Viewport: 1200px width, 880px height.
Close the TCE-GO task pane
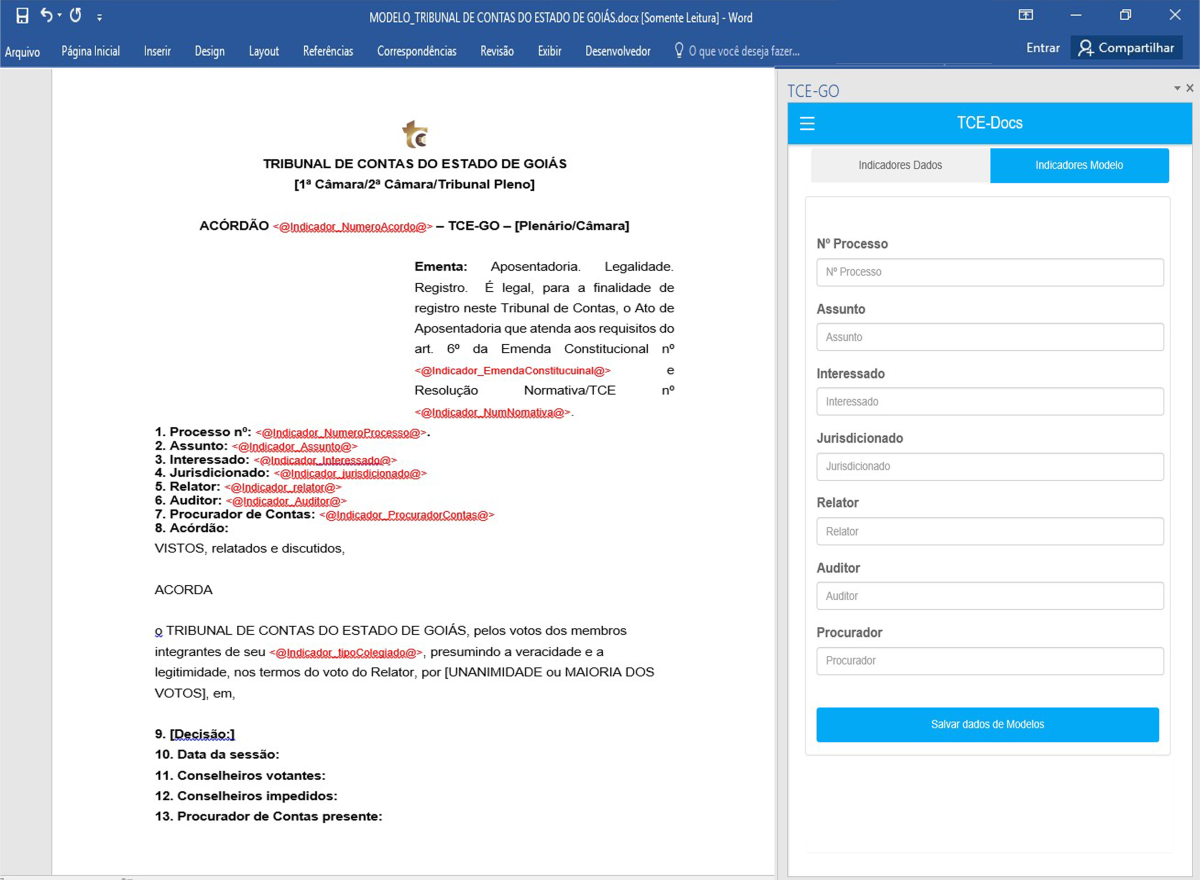pyautogui.click(x=1190, y=89)
